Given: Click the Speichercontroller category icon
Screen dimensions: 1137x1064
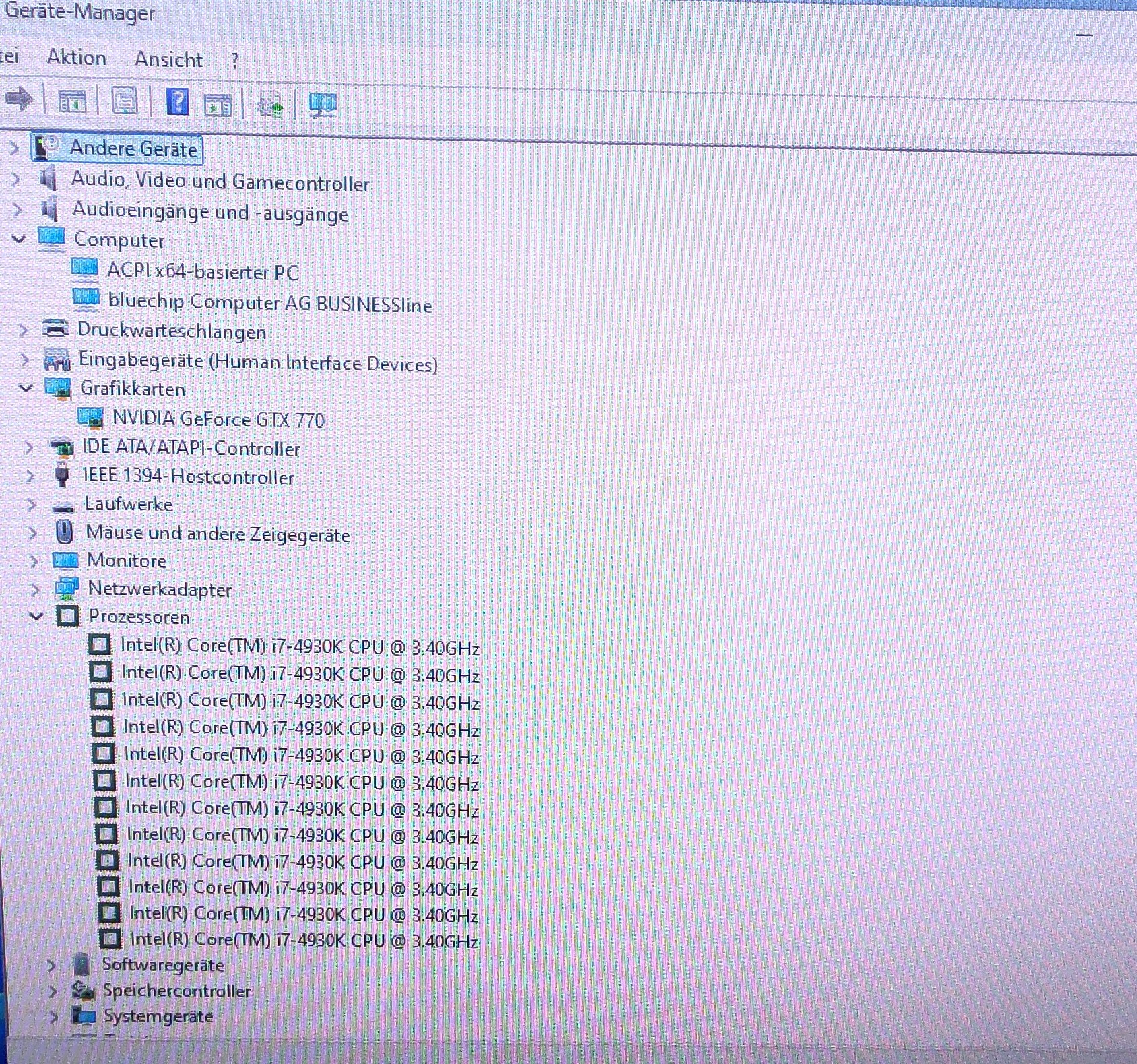Looking at the screenshot, I should 84,990.
